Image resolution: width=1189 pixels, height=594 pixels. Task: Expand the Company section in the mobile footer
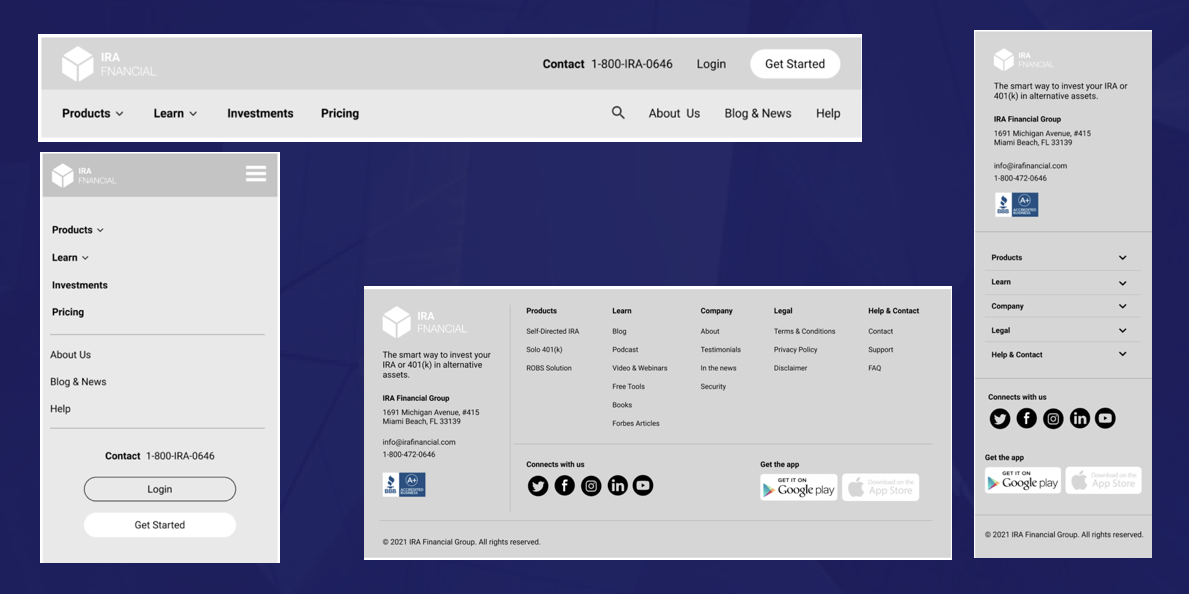[x=1062, y=306]
